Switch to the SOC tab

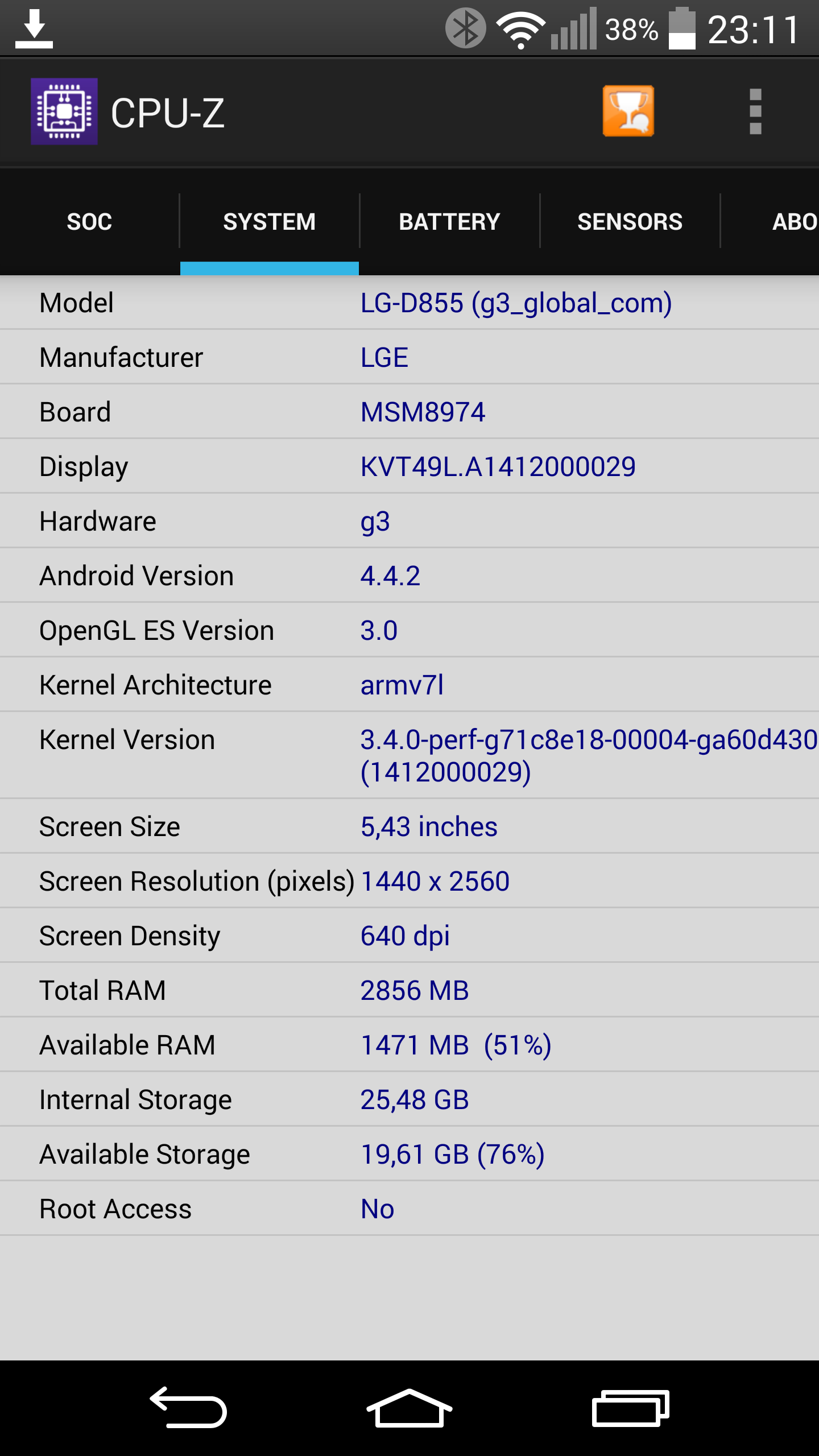(89, 222)
